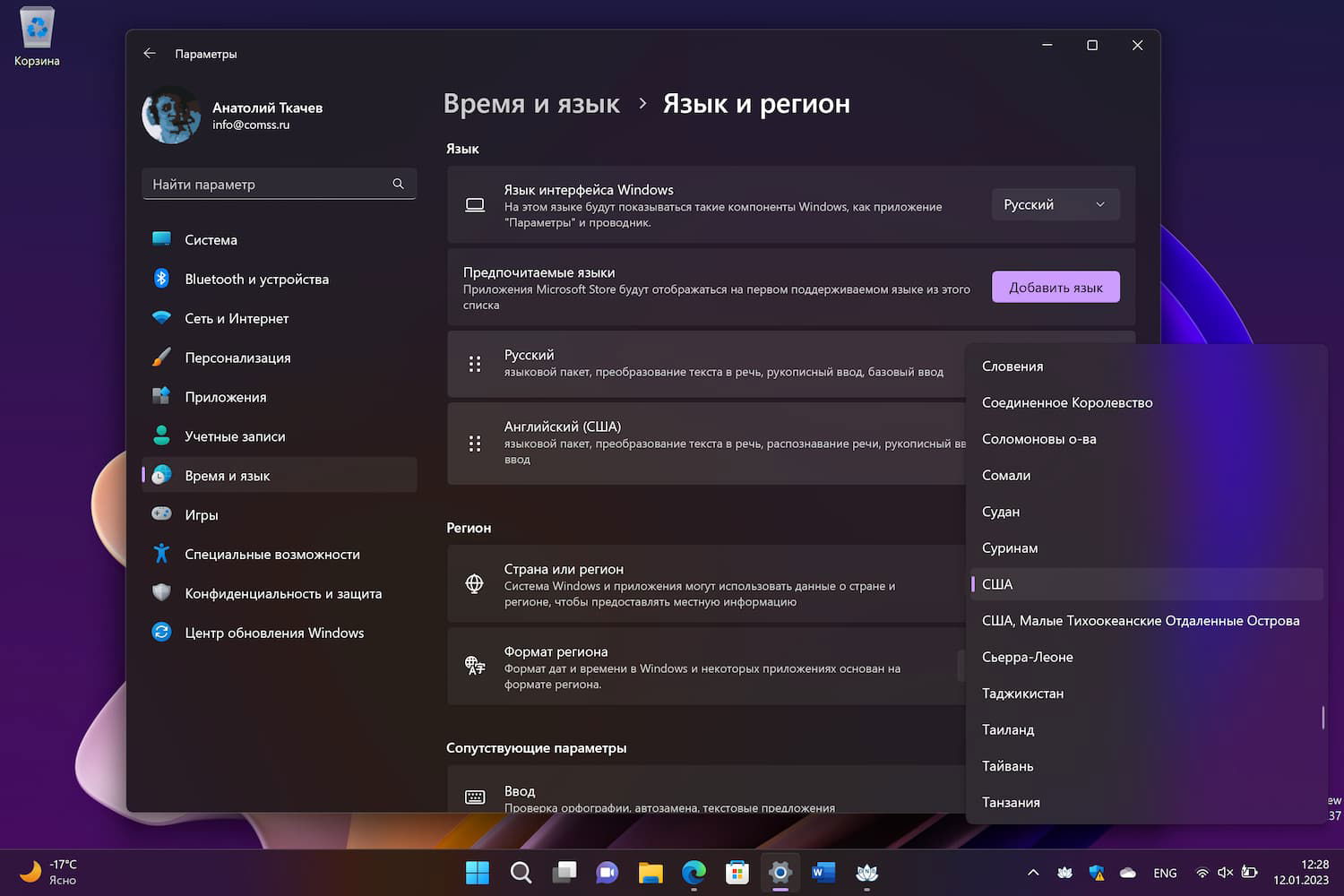This screenshot has width=1344, height=896.
Task: Select Танзания from the country list
Action: (1147, 802)
